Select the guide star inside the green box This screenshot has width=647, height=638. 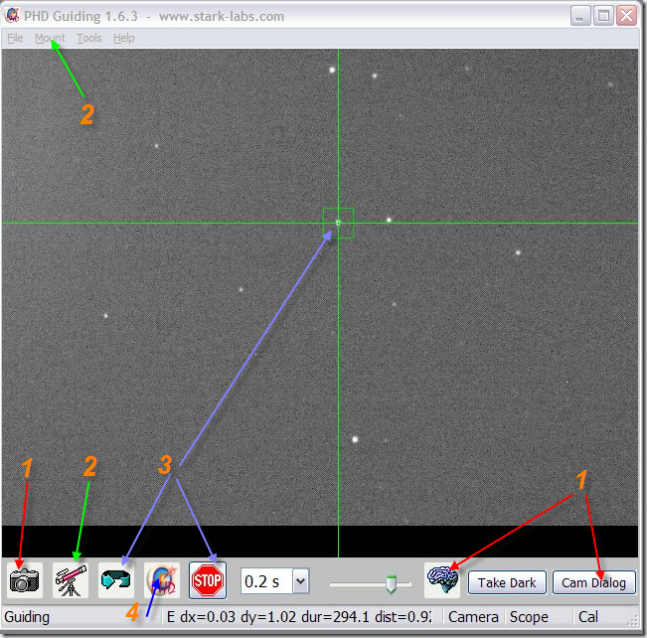(338, 222)
